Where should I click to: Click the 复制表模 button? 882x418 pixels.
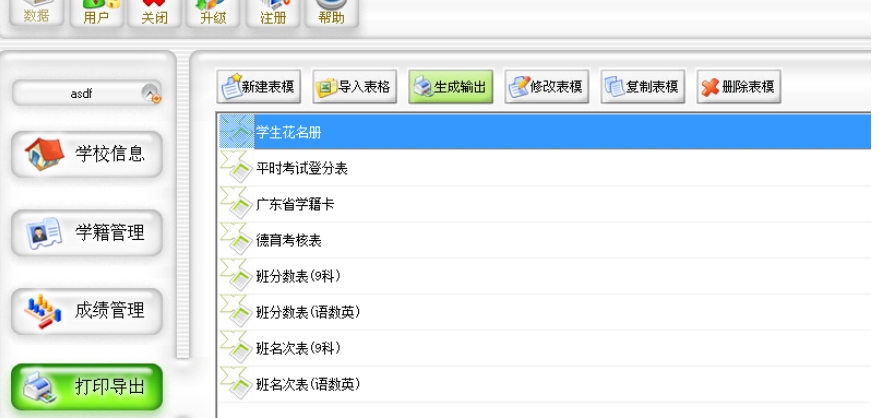coord(643,87)
